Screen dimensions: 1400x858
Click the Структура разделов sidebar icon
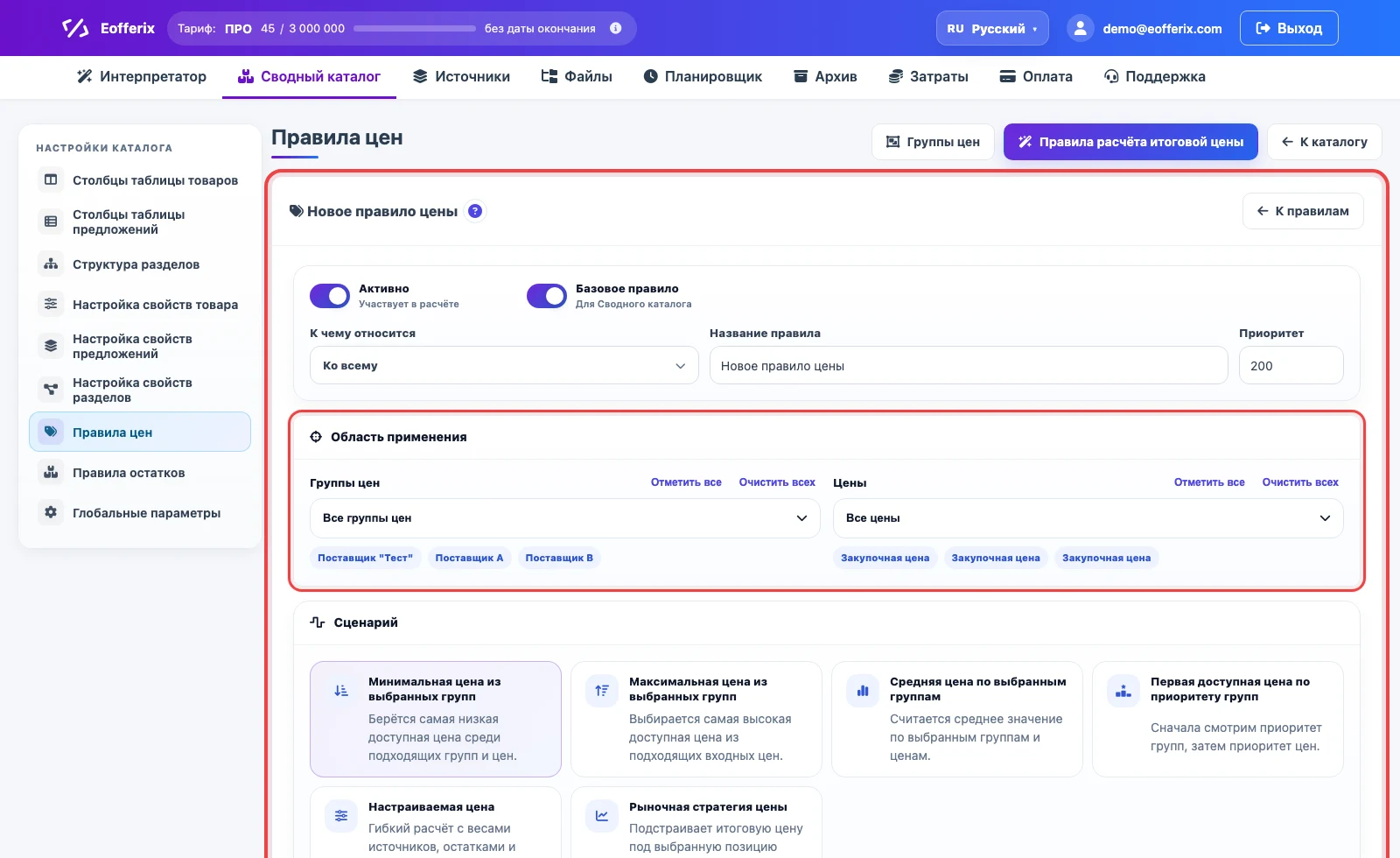click(51, 264)
